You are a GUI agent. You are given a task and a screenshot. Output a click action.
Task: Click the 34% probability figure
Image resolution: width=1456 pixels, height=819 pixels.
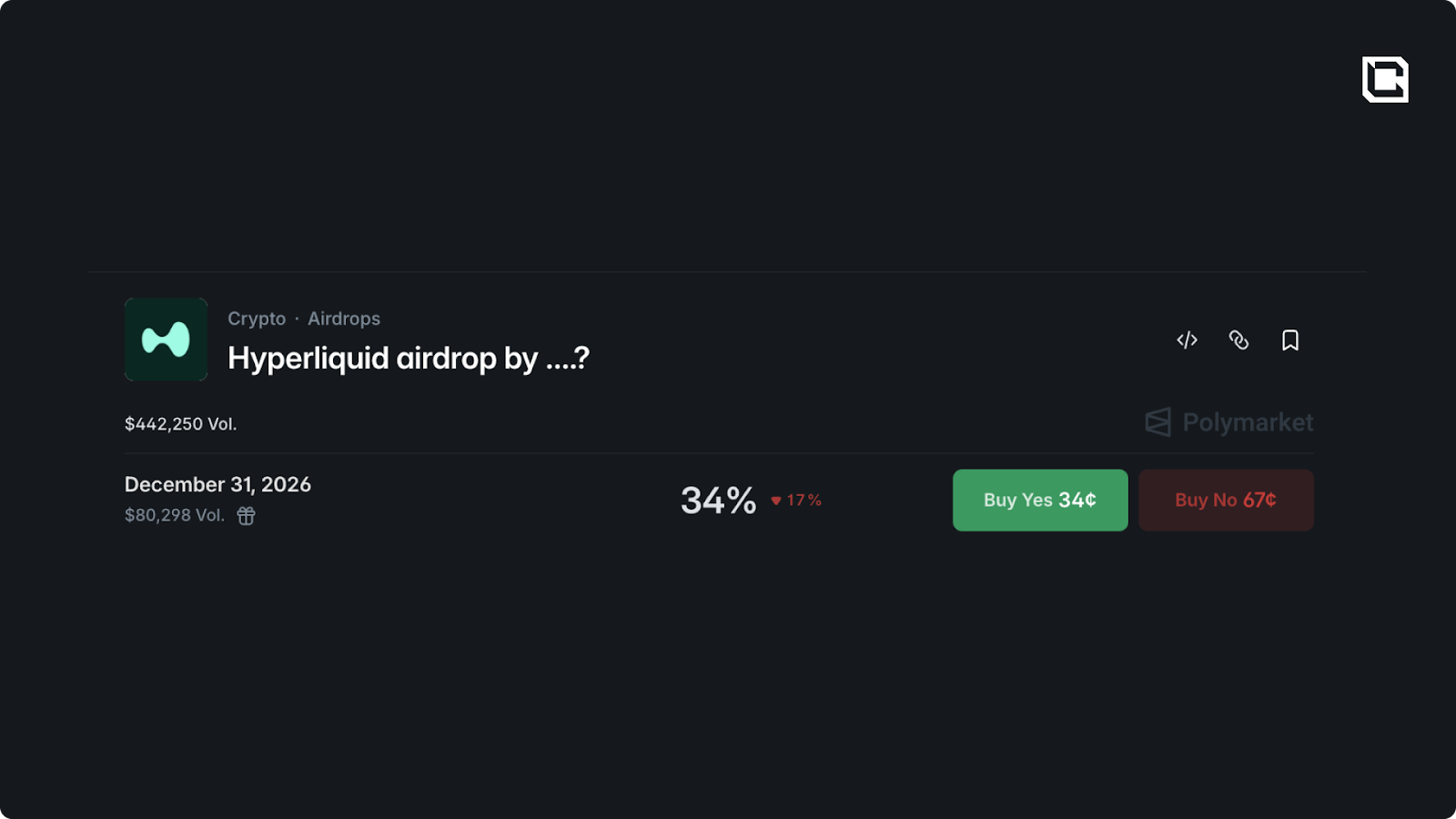[x=718, y=500]
